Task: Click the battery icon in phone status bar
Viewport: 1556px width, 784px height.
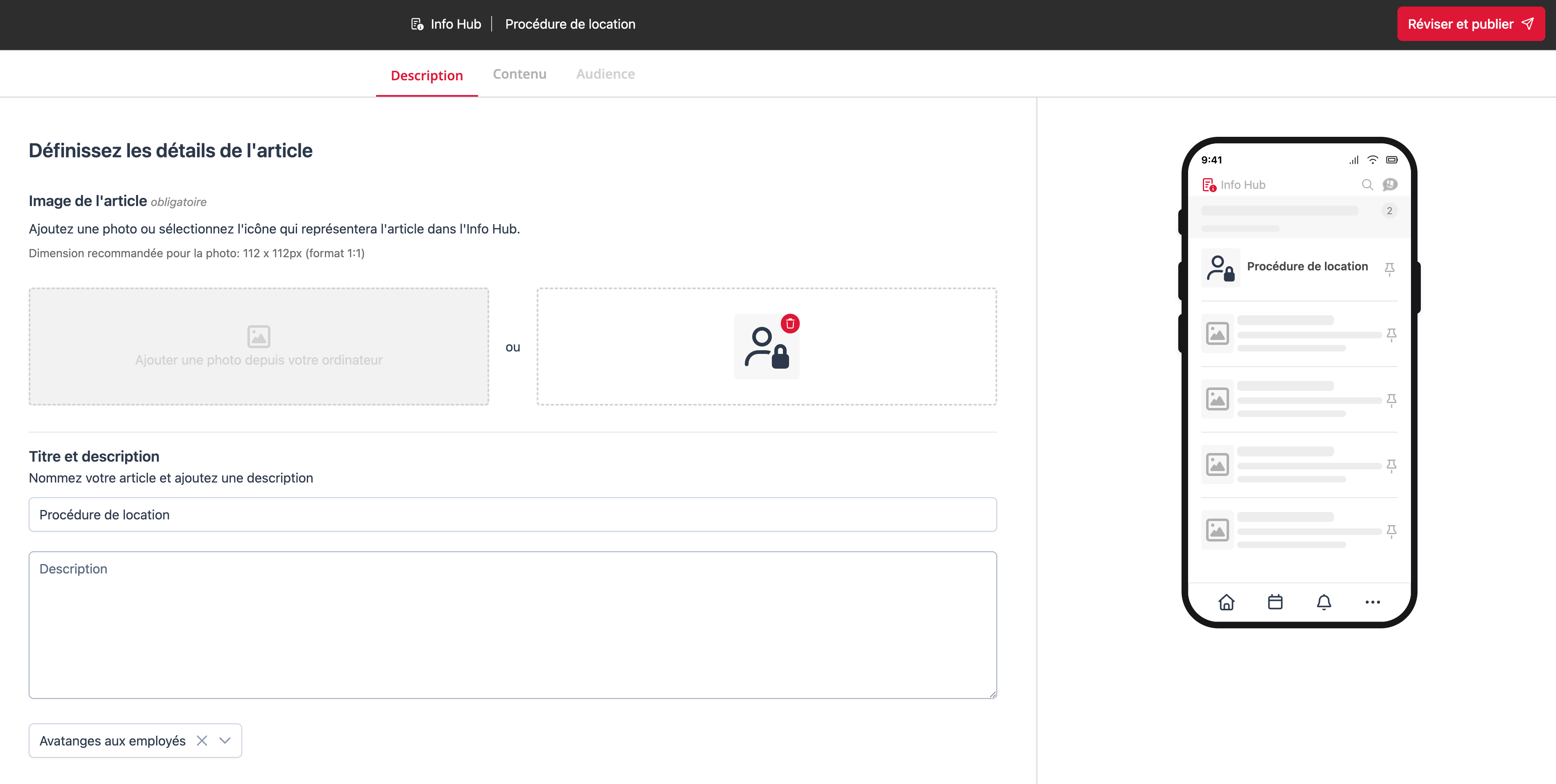Action: tap(1392, 160)
